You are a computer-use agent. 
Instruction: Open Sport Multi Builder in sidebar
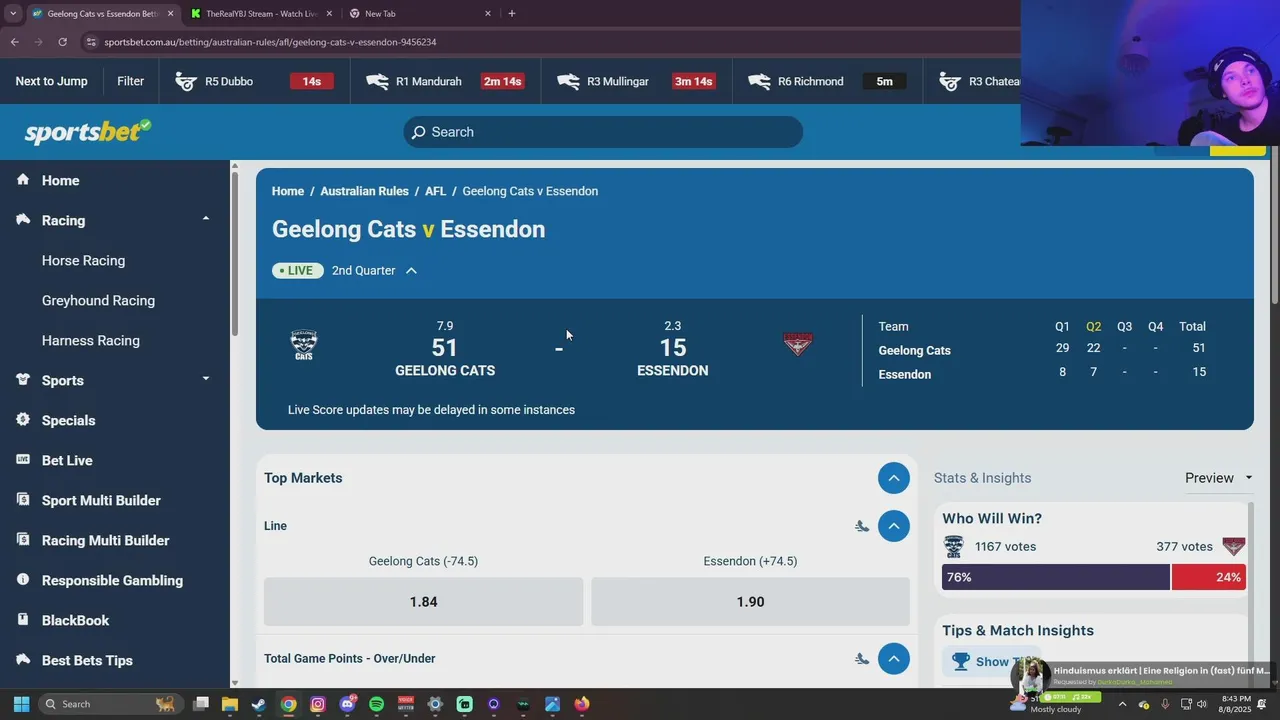(x=101, y=500)
